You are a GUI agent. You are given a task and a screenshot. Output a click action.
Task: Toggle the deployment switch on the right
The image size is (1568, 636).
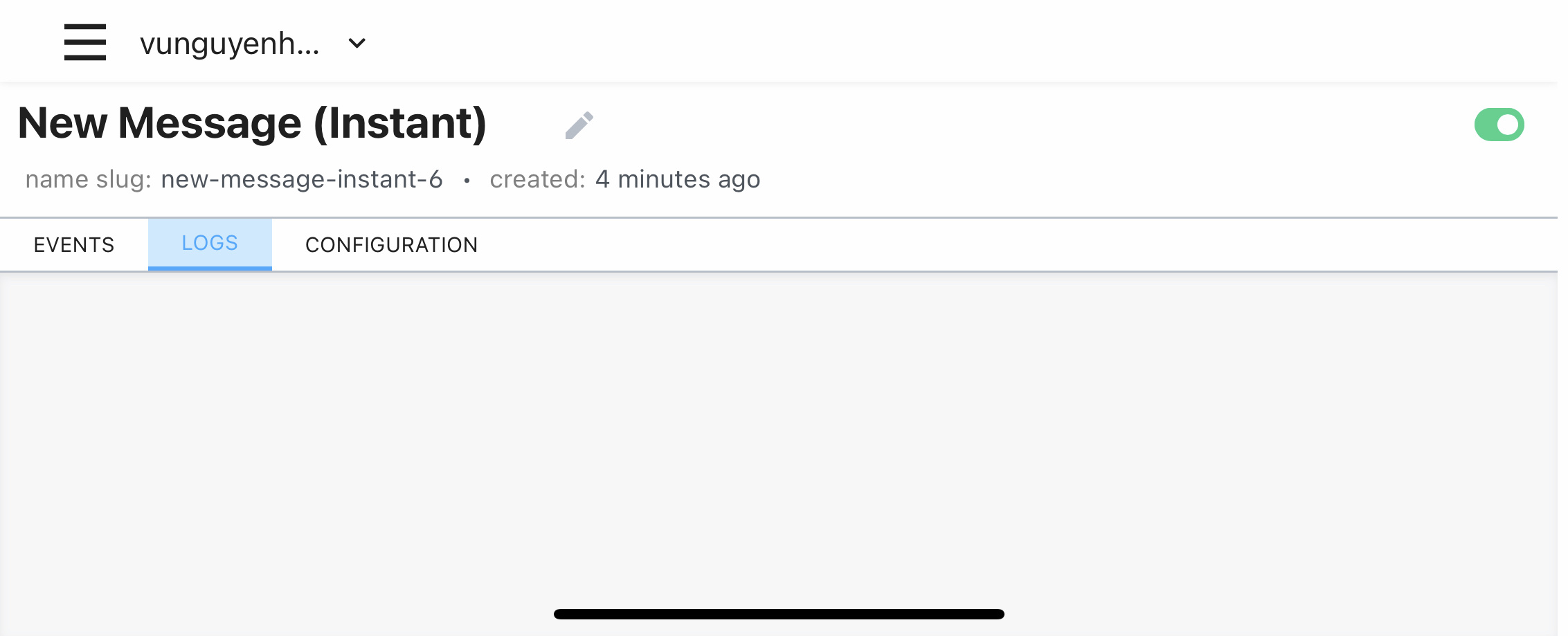[1499, 125]
